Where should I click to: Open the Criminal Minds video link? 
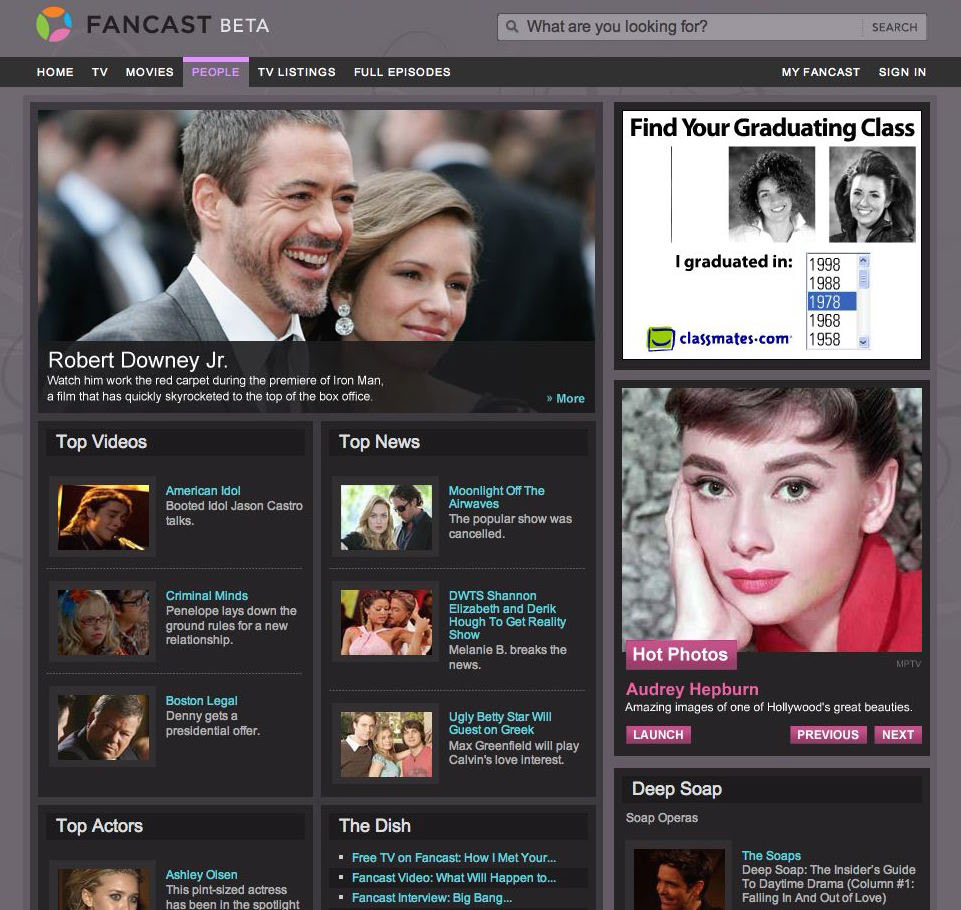[207, 595]
